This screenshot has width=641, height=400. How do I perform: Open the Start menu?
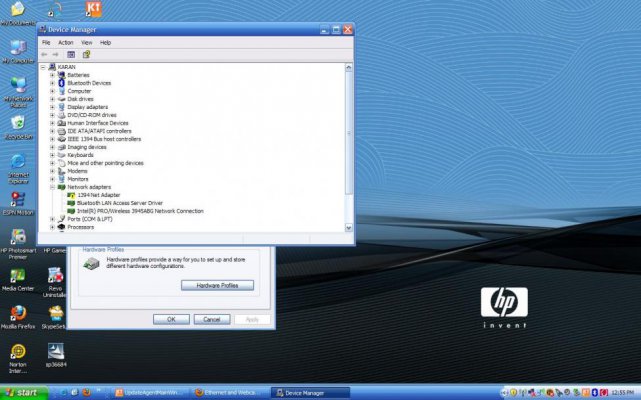coord(23,393)
